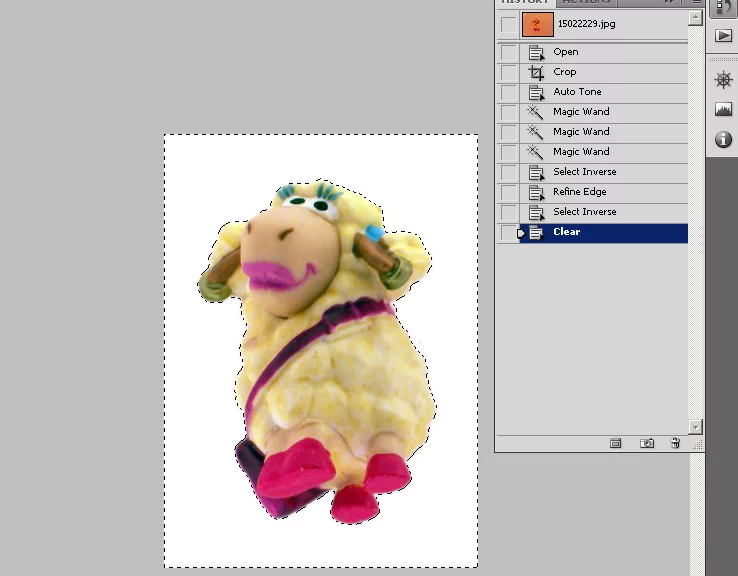The width and height of the screenshot is (738, 576).
Task: Click the Clear state's document icon
Action: [x=536, y=233]
